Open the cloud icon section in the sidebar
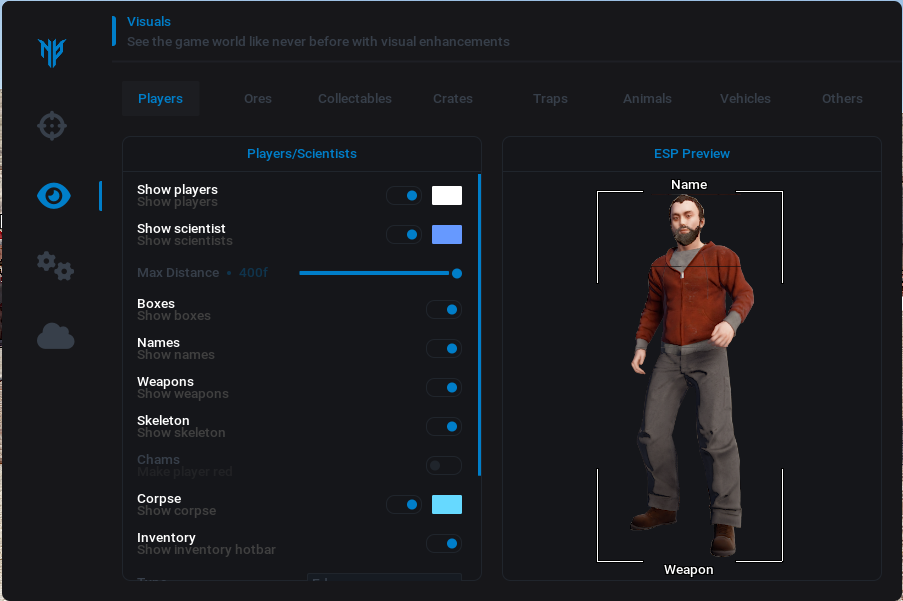903x601 pixels. (55, 337)
